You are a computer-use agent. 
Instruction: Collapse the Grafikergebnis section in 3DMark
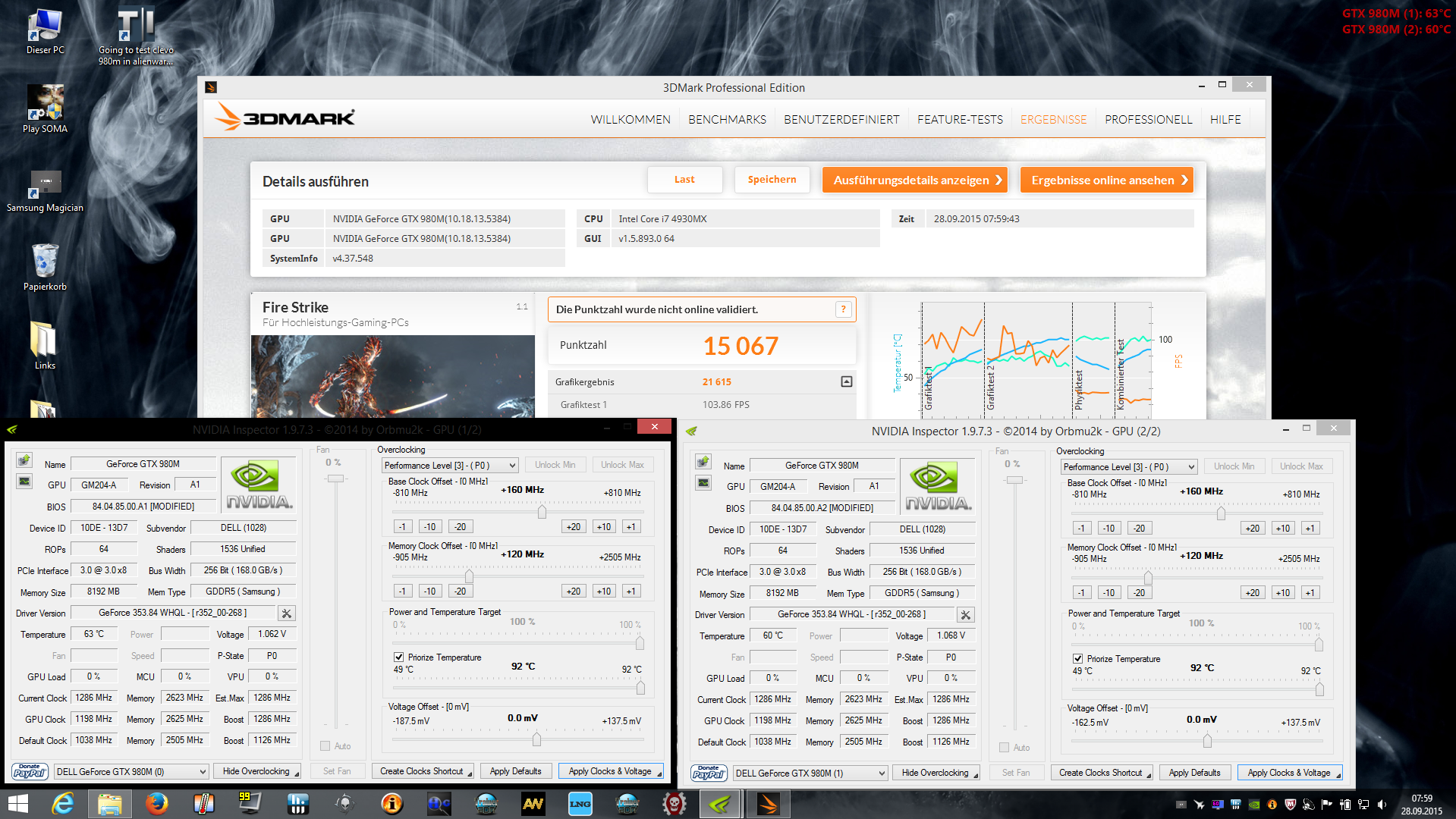(x=847, y=381)
